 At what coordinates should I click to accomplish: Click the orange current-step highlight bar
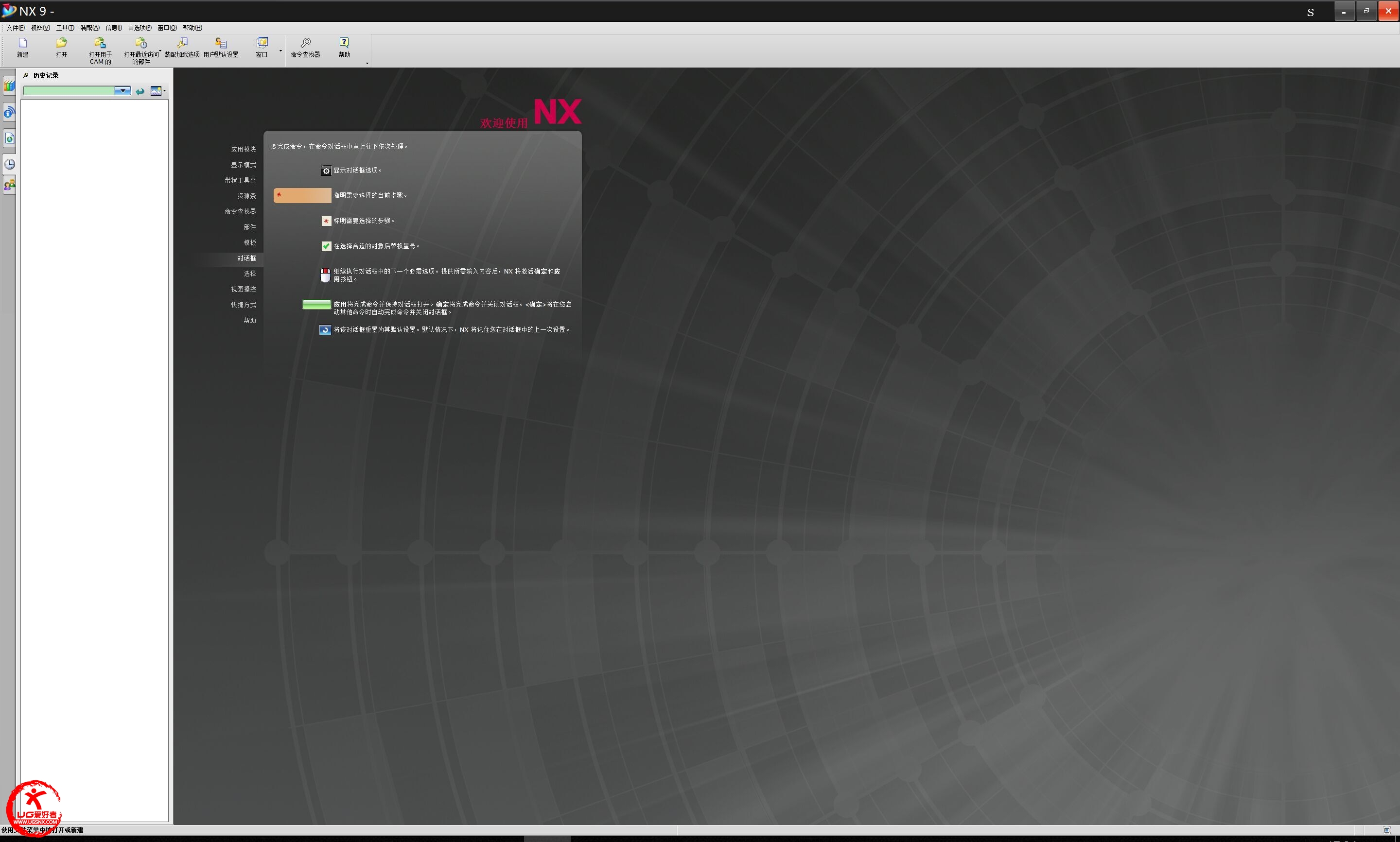[302, 196]
